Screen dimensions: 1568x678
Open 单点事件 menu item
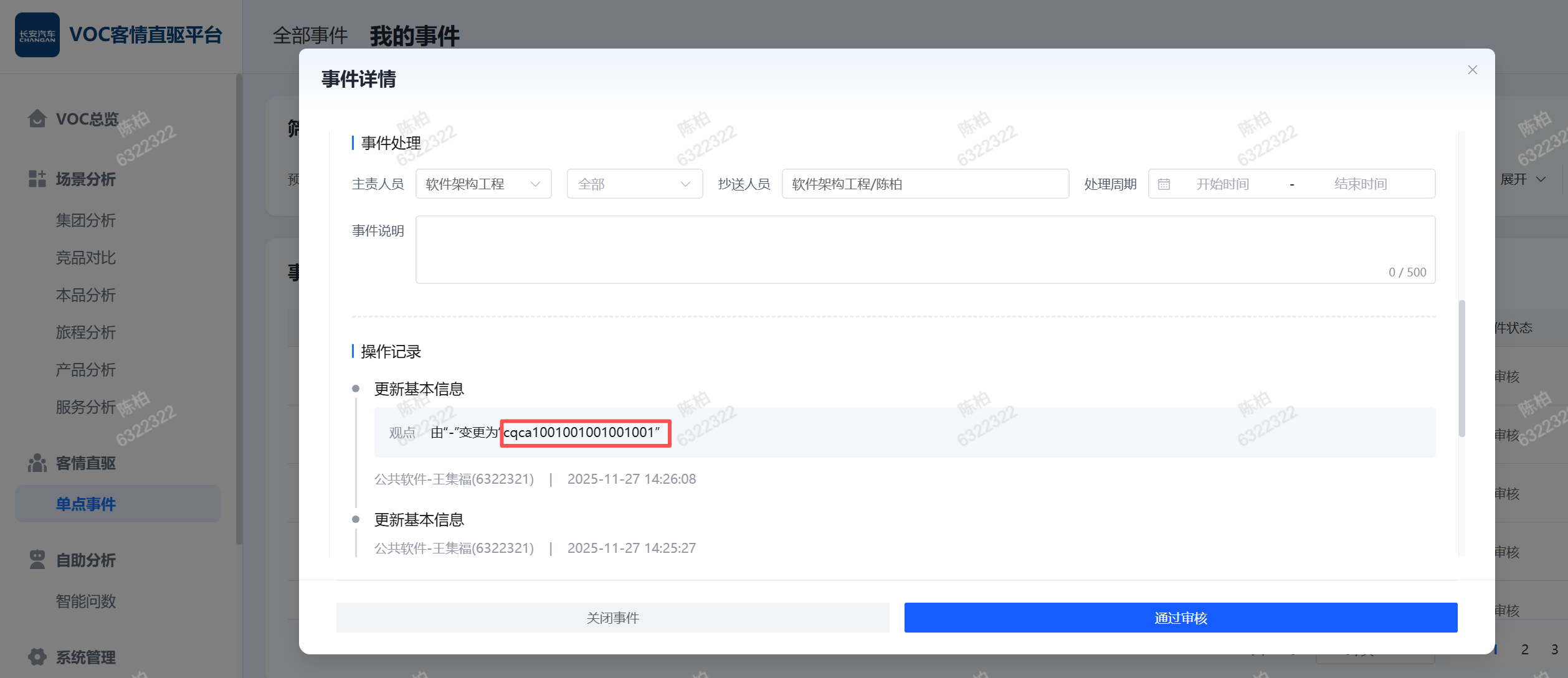pos(86,504)
